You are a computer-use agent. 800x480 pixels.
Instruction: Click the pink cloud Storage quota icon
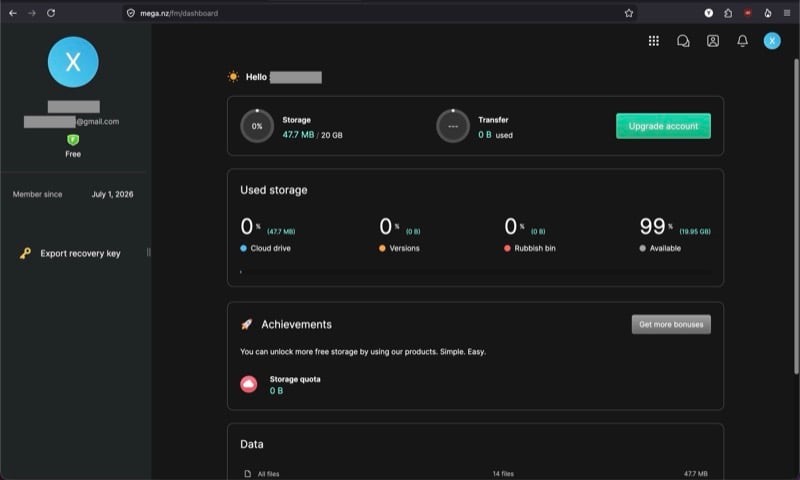point(248,384)
